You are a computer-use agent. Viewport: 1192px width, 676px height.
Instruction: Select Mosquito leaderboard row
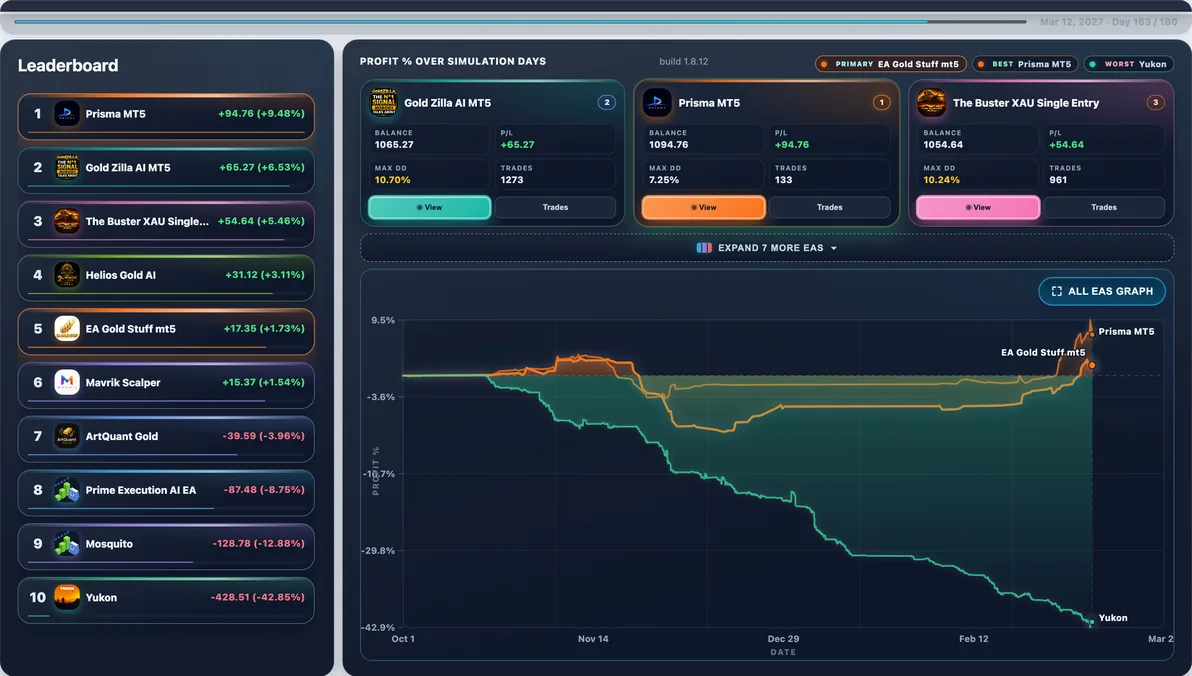(x=166, y=547)
